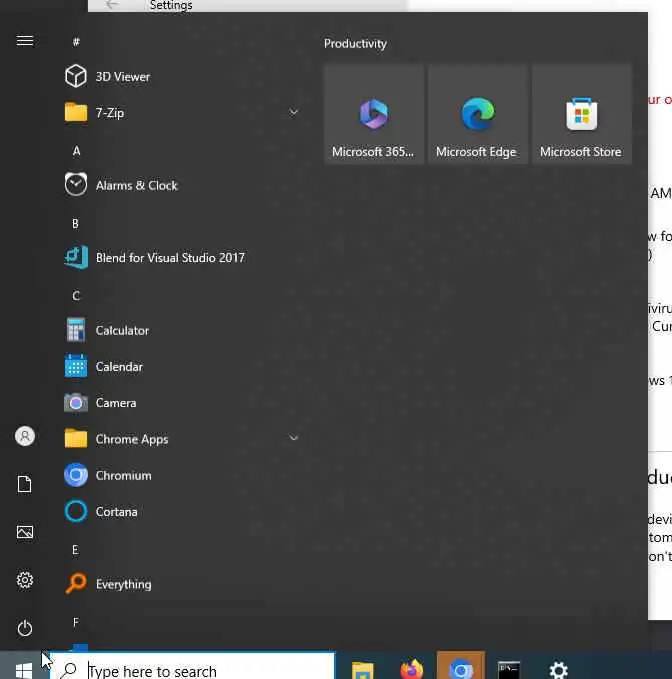Screen dimensions: 672x679
Task: Open Calendar app
Action: pos(180,367)
